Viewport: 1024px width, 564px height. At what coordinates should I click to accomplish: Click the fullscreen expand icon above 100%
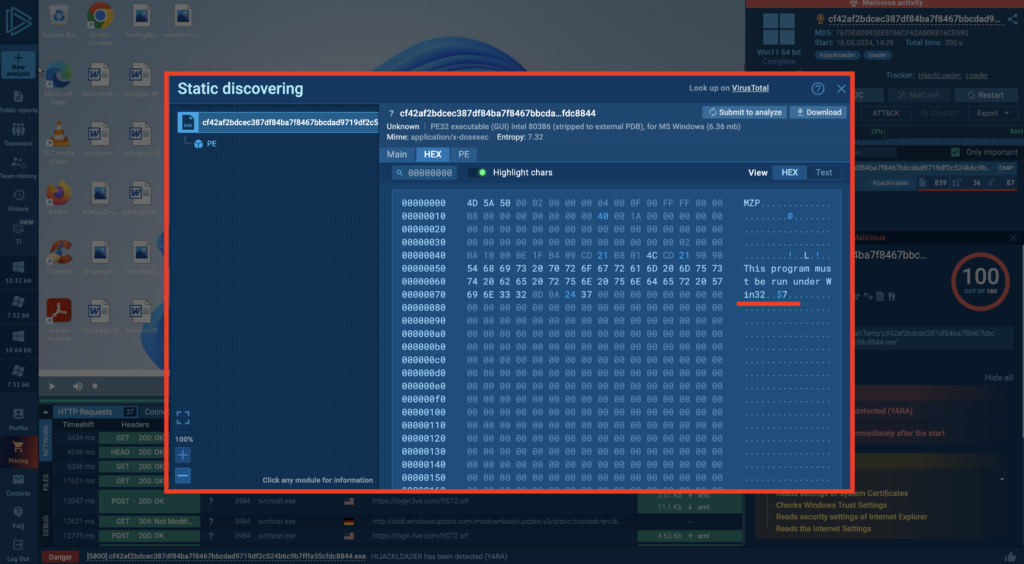pos(182,417)
